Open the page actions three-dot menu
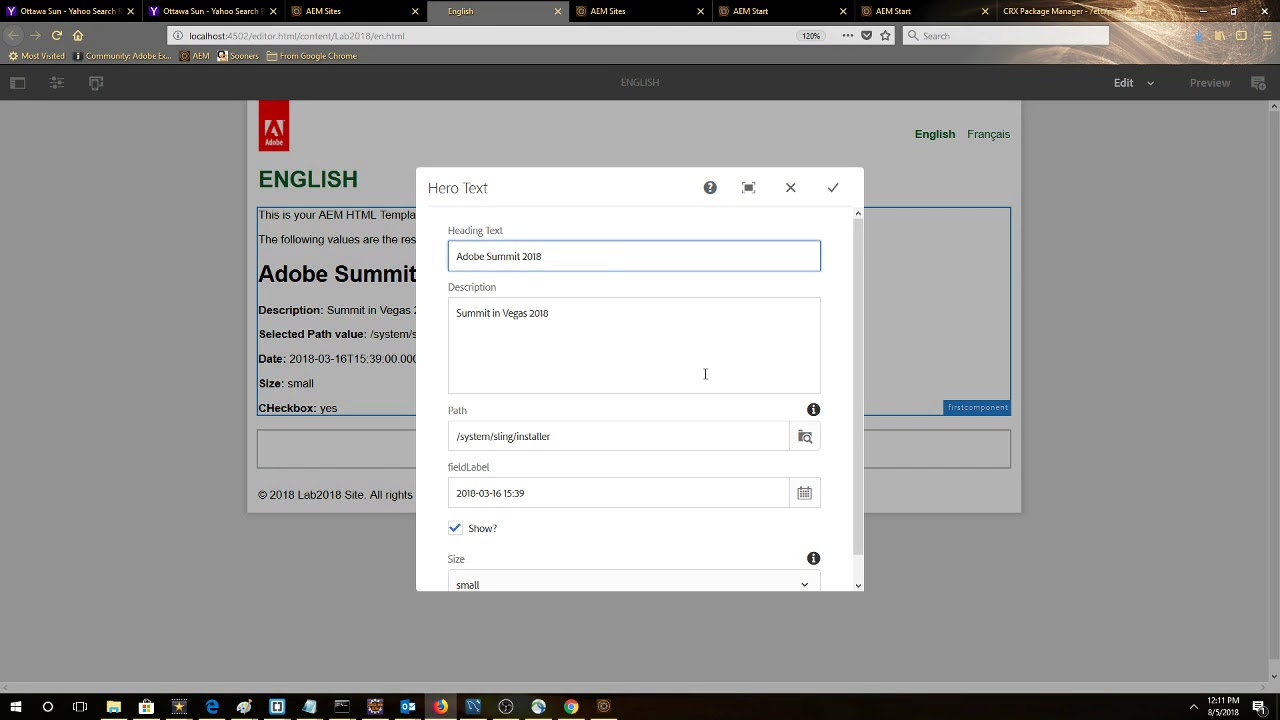The width and height of the screenshot is (1280, 720). tap(848, 36)
